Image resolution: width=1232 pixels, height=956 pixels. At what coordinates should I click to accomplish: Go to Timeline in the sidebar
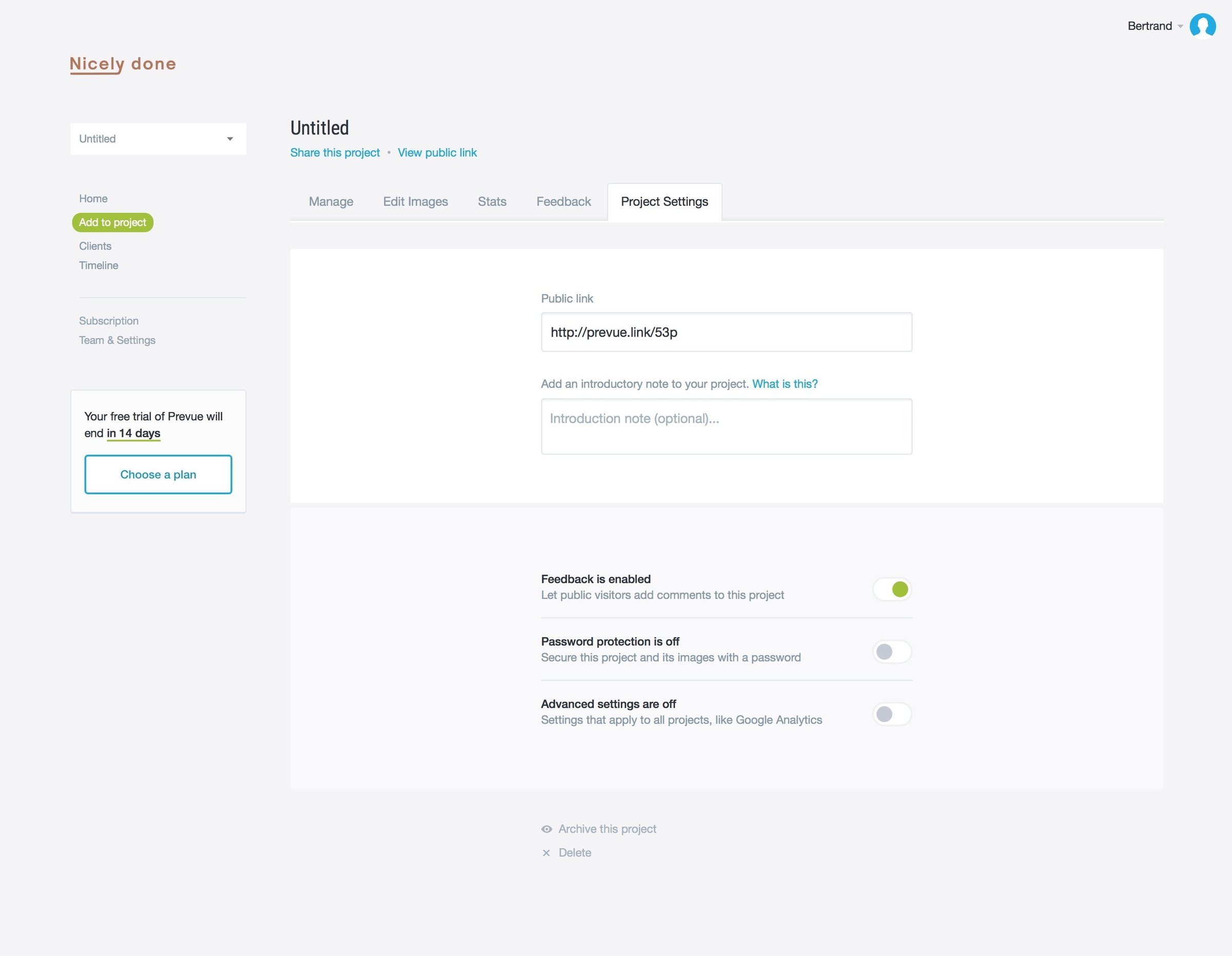98,265
